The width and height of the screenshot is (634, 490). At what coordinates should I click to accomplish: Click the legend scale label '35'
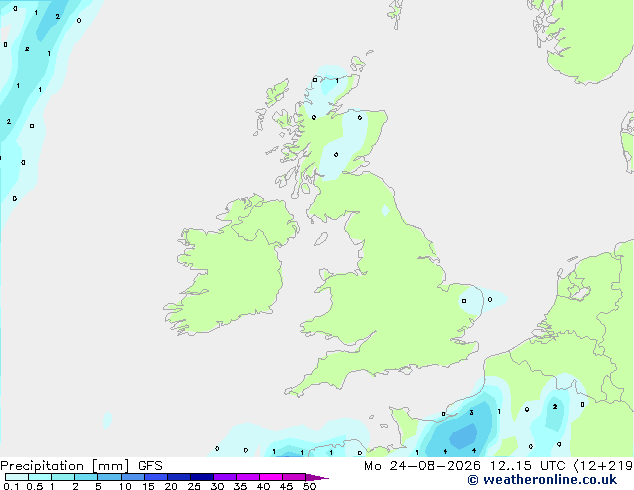pyautogui.click(x=240, y=486)
